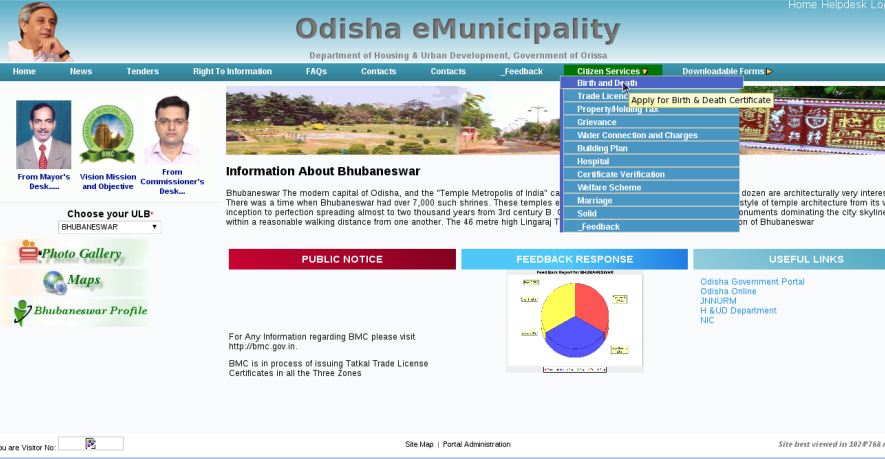Open Right To Information page
Image resolution: width=885 pixels, height=459 pixels.
click(x=232, y=72)
